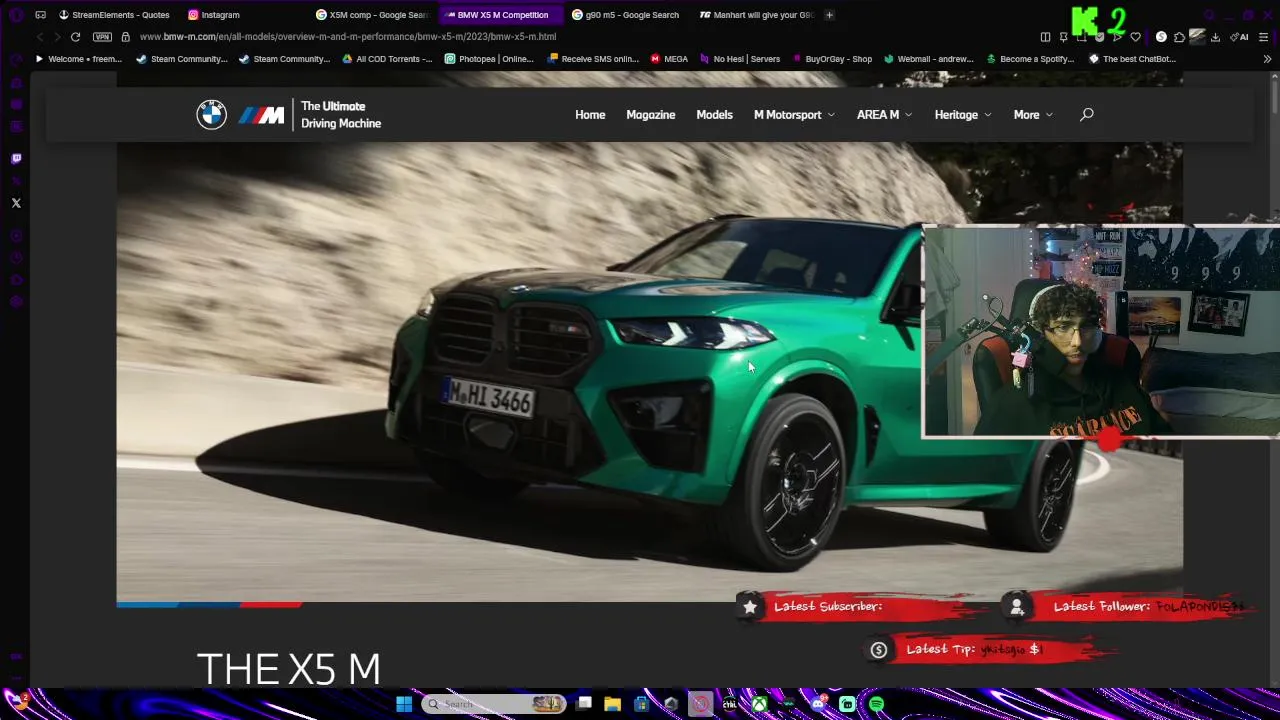Reload the BMW page
The width and height of the screenshot is (1280, 720).
coord(74,37)
